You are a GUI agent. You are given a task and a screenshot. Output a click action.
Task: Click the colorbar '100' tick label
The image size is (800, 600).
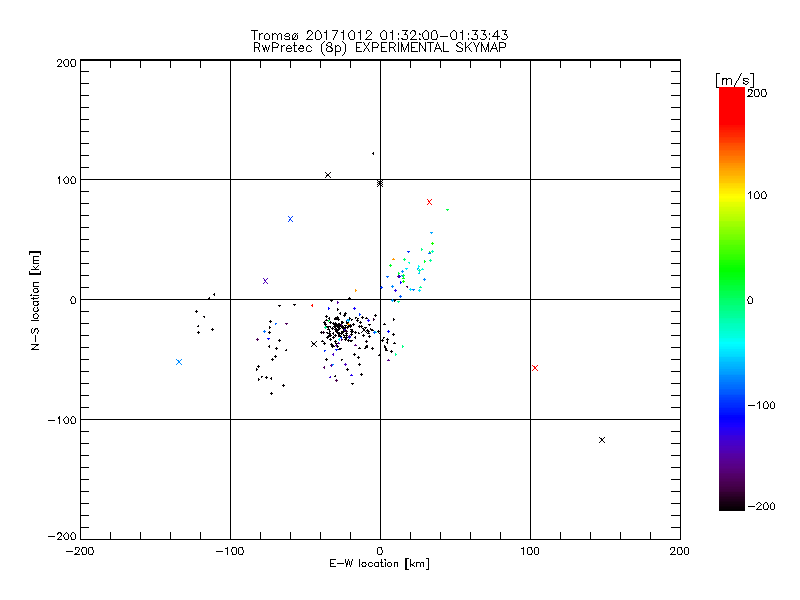757,195
